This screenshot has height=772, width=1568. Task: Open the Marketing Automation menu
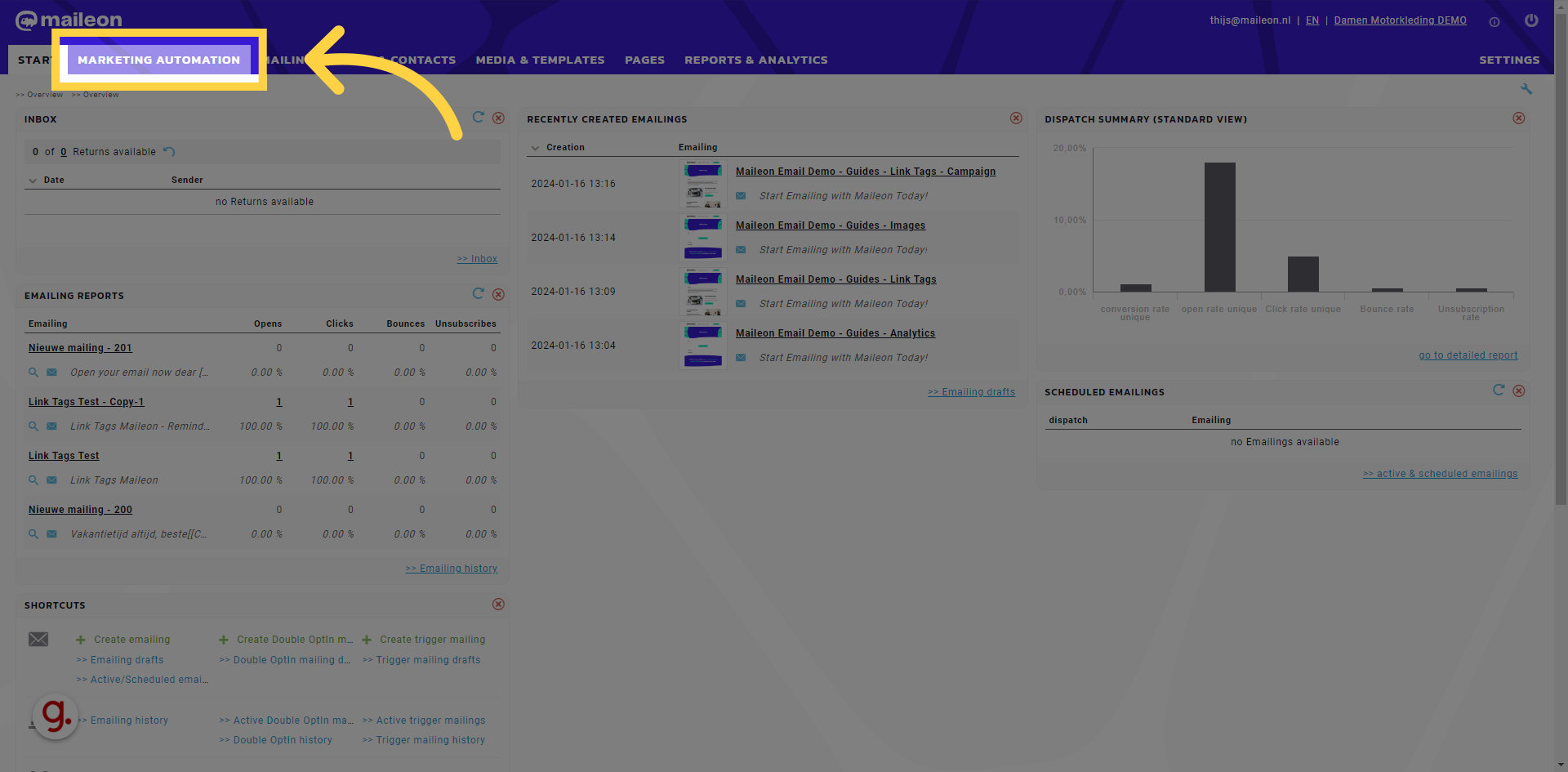coord(158,60)
